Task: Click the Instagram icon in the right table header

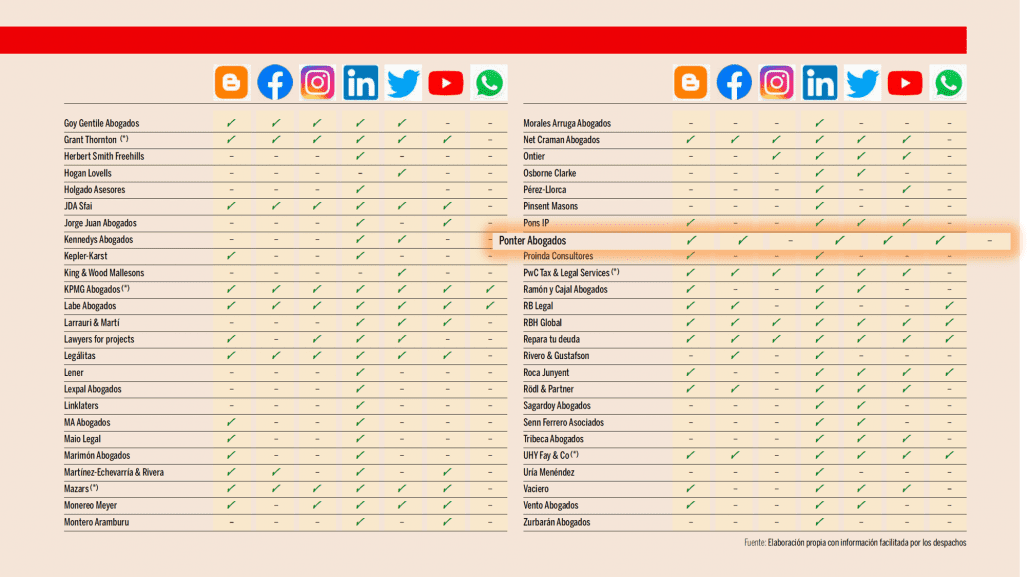Action: pyautogui.click(x=777, y=83)
